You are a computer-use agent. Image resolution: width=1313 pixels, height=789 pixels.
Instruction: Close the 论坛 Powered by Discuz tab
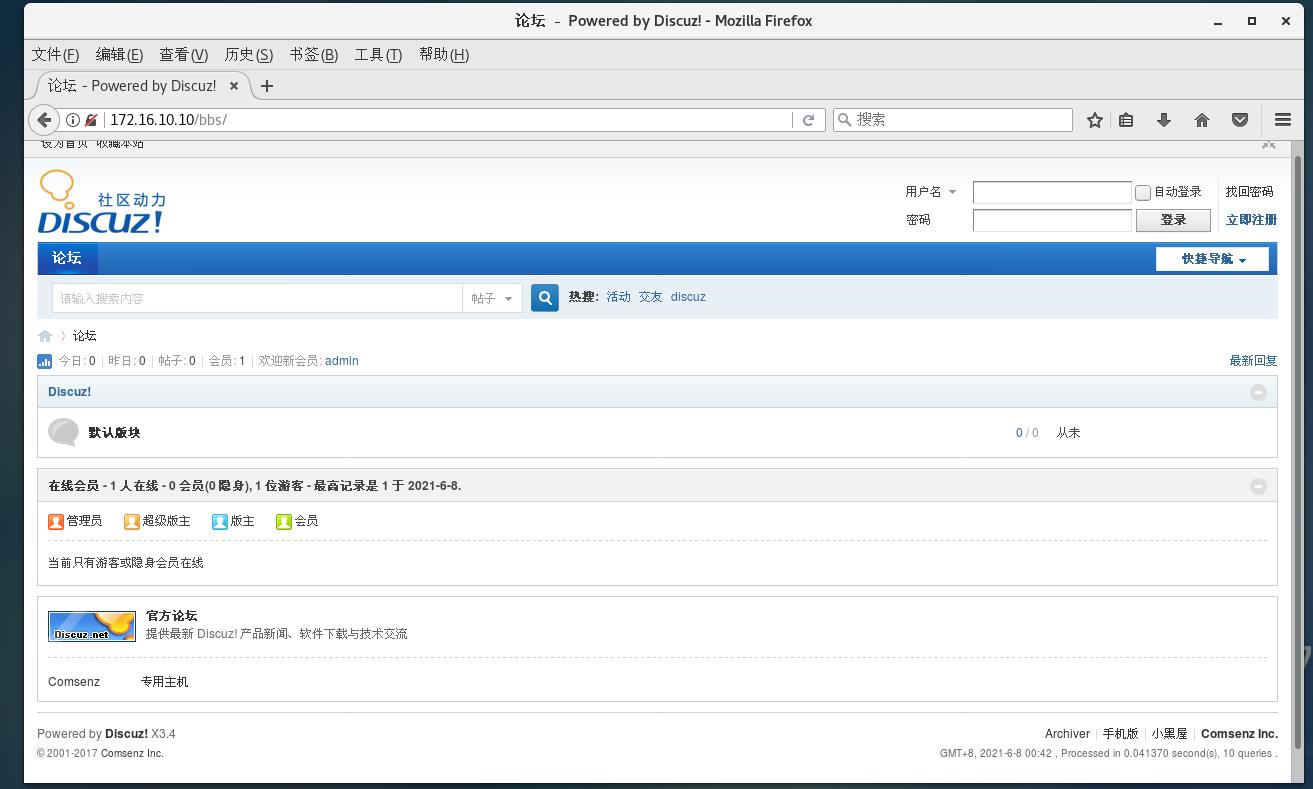coord(234,86)
